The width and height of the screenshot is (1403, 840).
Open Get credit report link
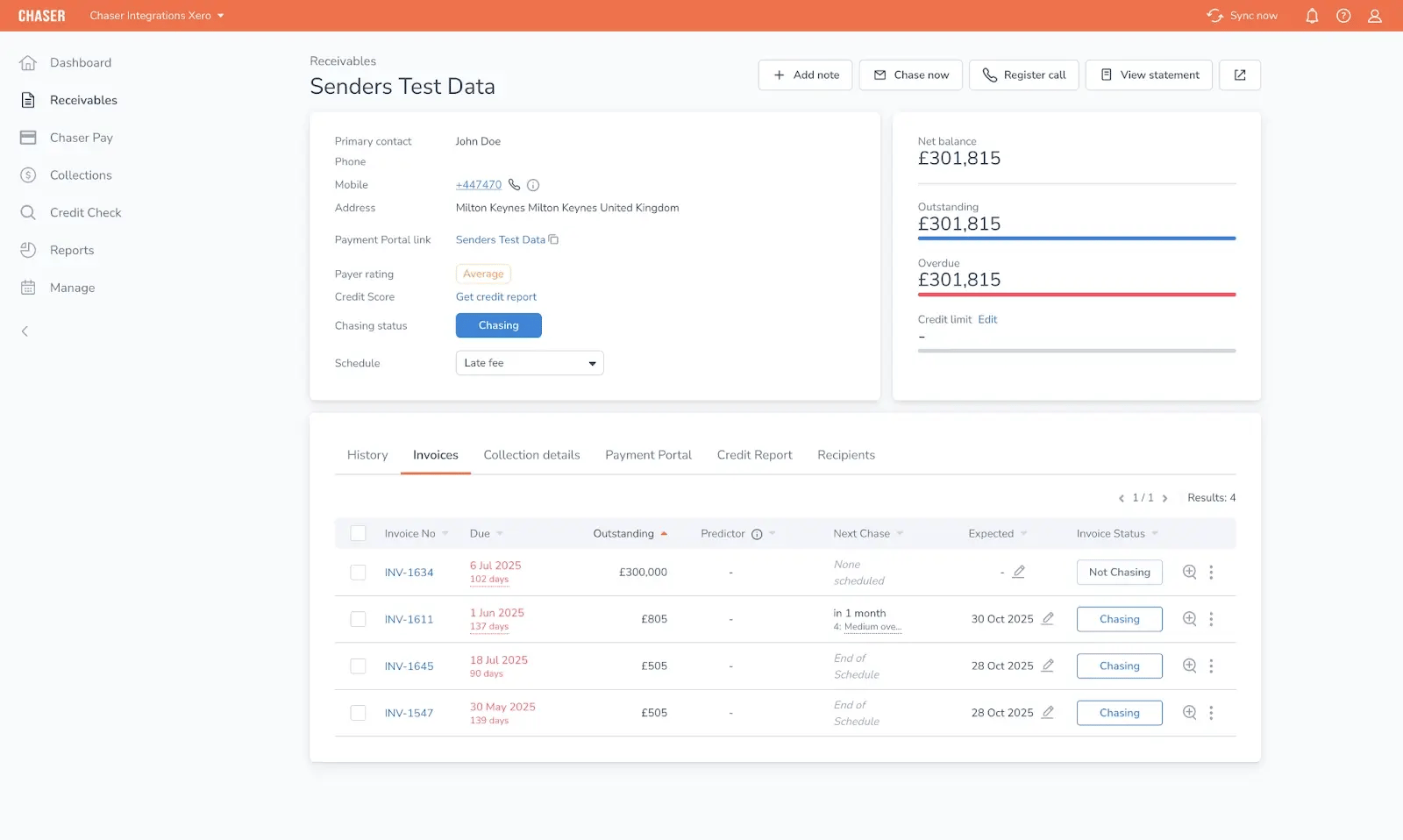[x=495, y=296]
